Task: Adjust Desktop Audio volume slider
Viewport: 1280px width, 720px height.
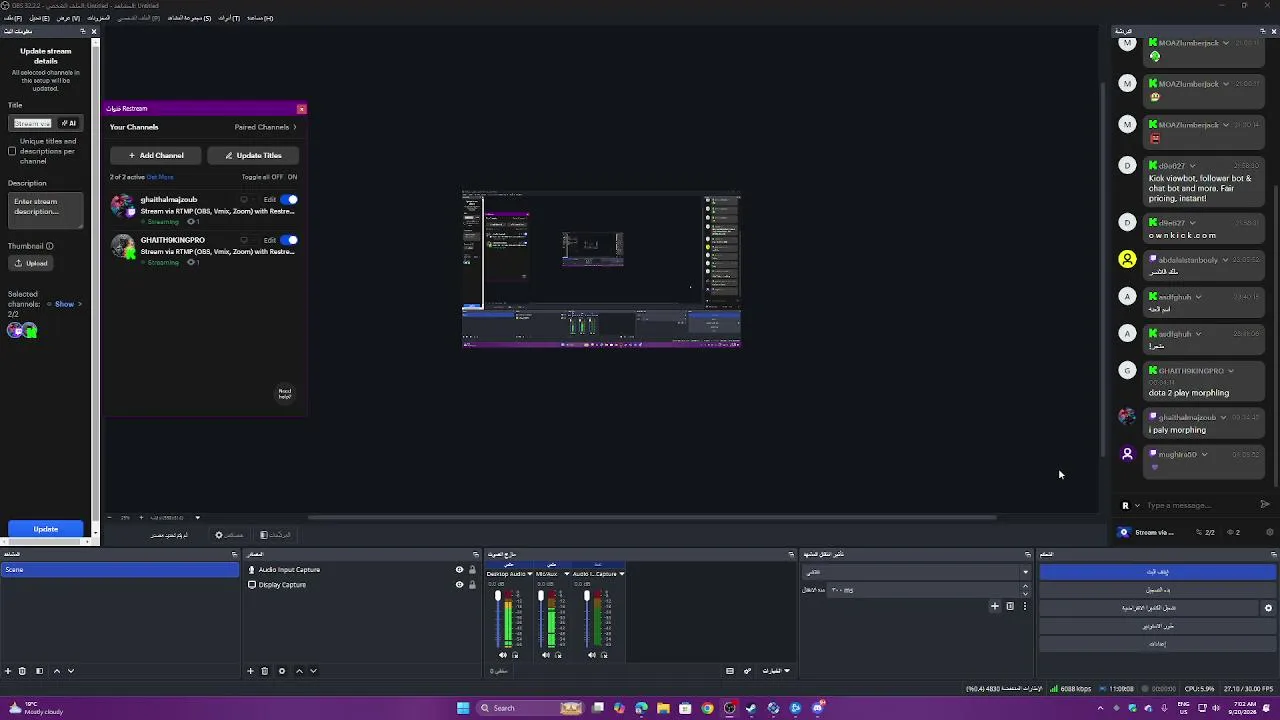Action: [x=498, y=619]
